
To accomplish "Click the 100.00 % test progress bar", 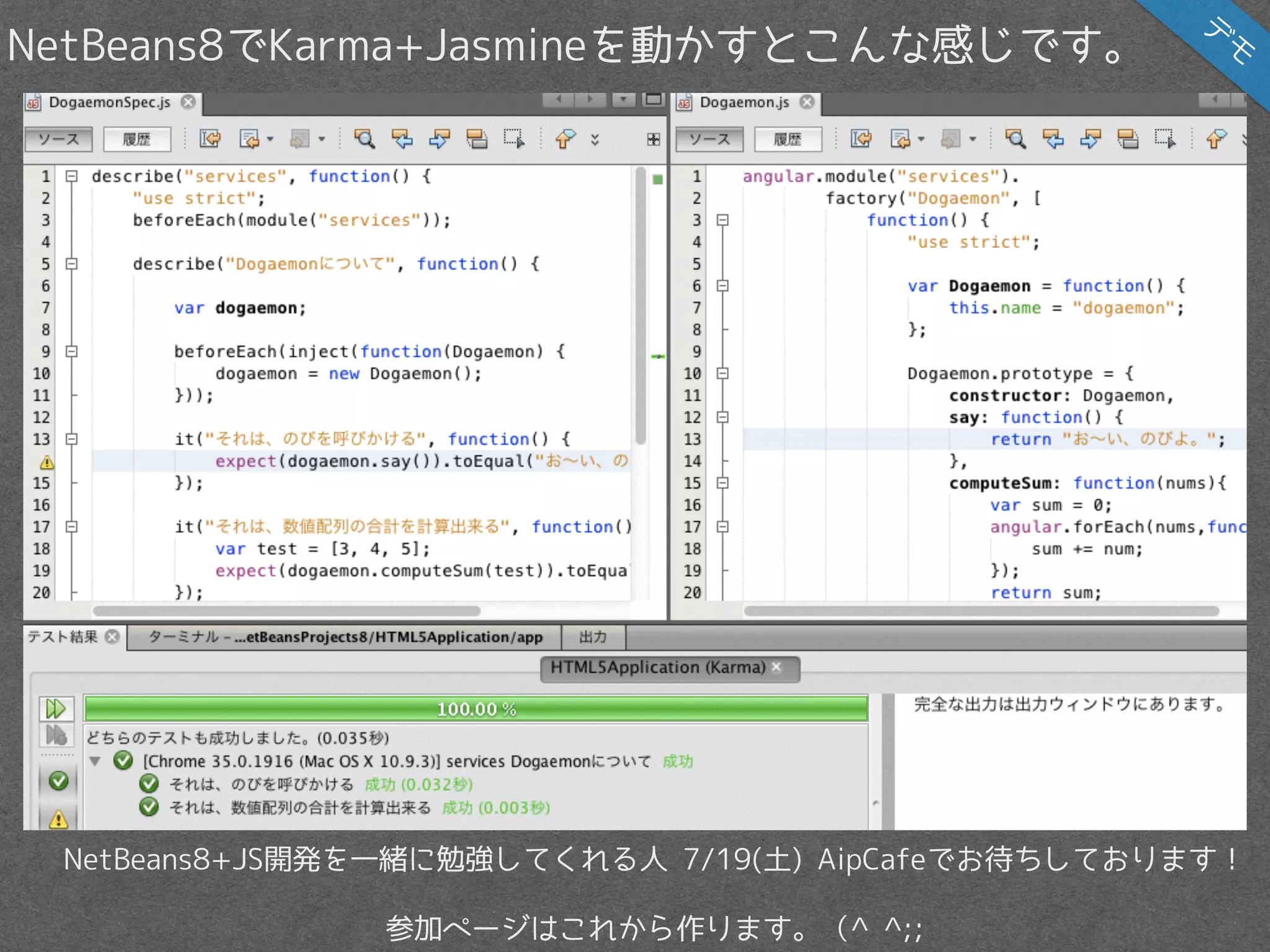I will click(x=476, y=709).
